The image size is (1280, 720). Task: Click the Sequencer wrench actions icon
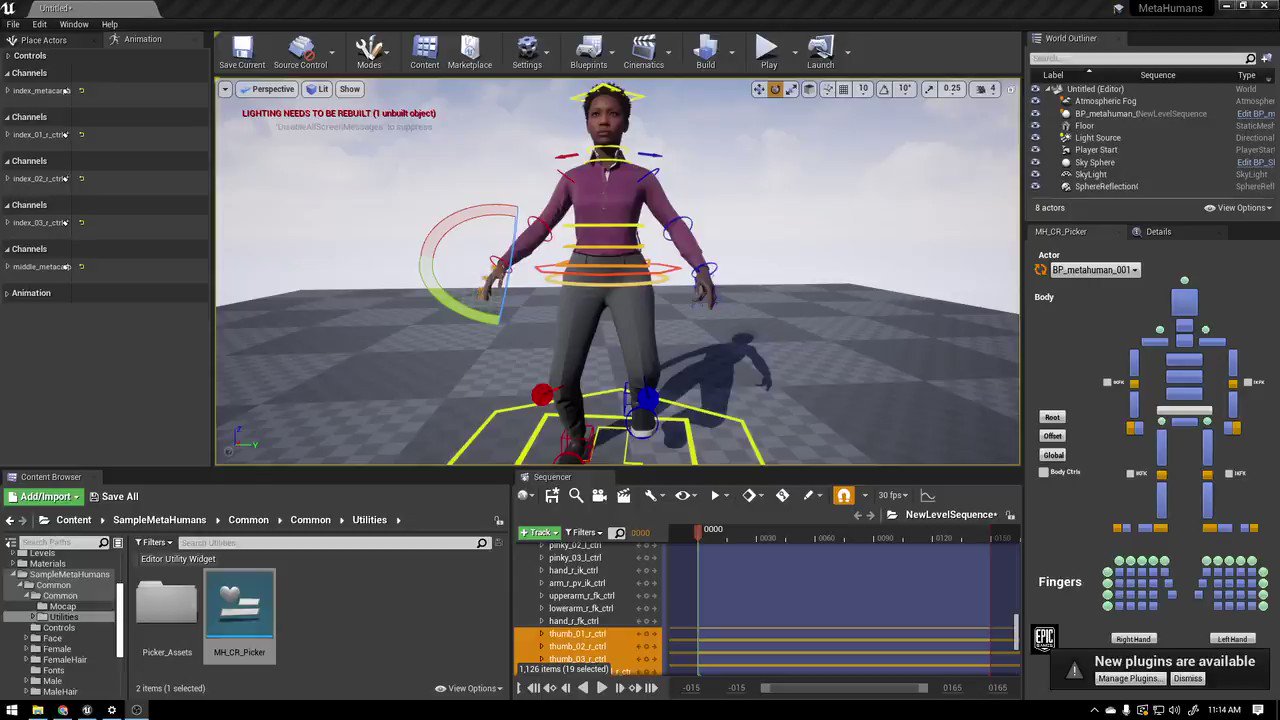pyautogui.click(x=650, y=495)
